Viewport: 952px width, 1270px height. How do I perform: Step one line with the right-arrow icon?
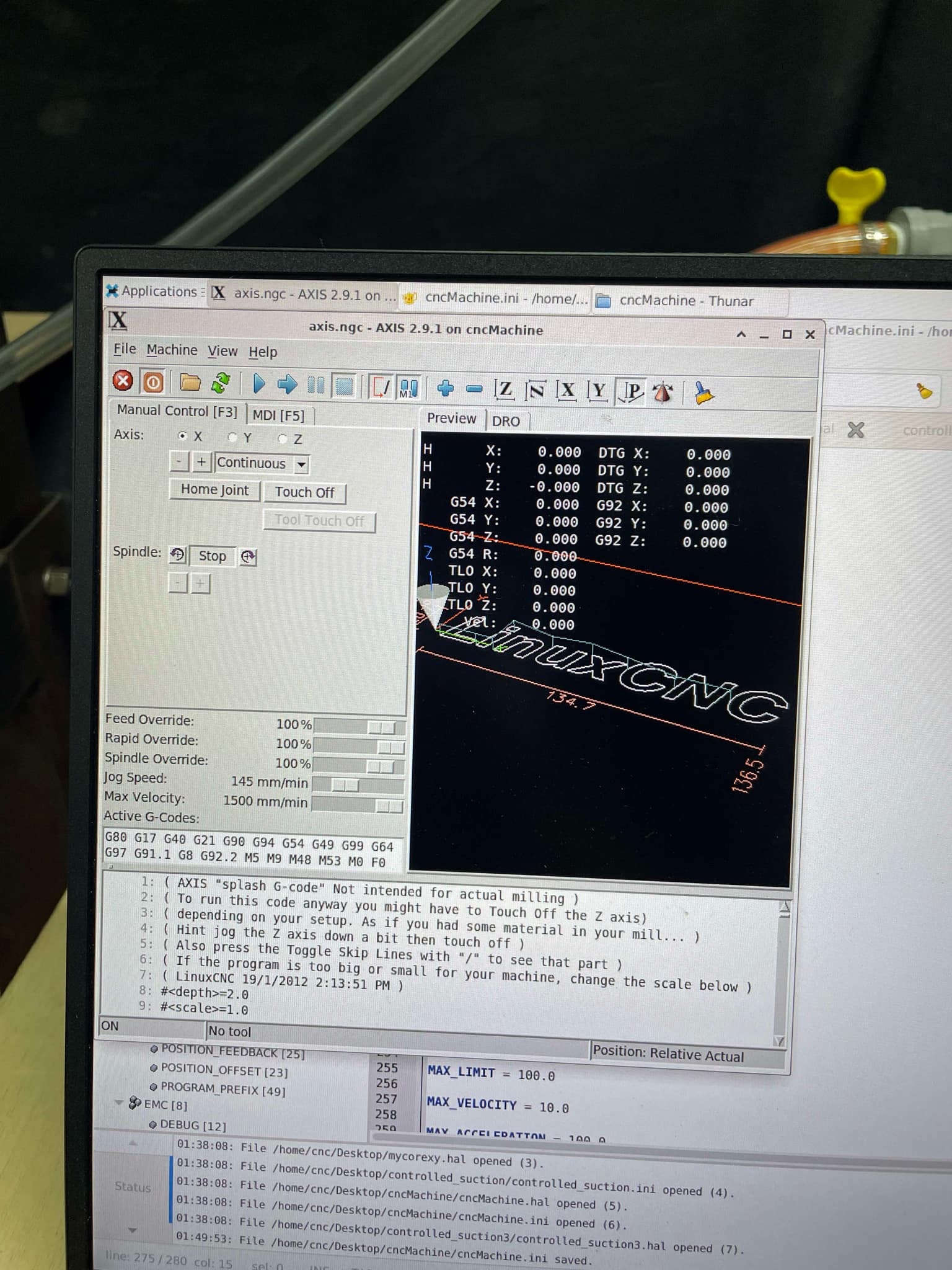point(287,384)
